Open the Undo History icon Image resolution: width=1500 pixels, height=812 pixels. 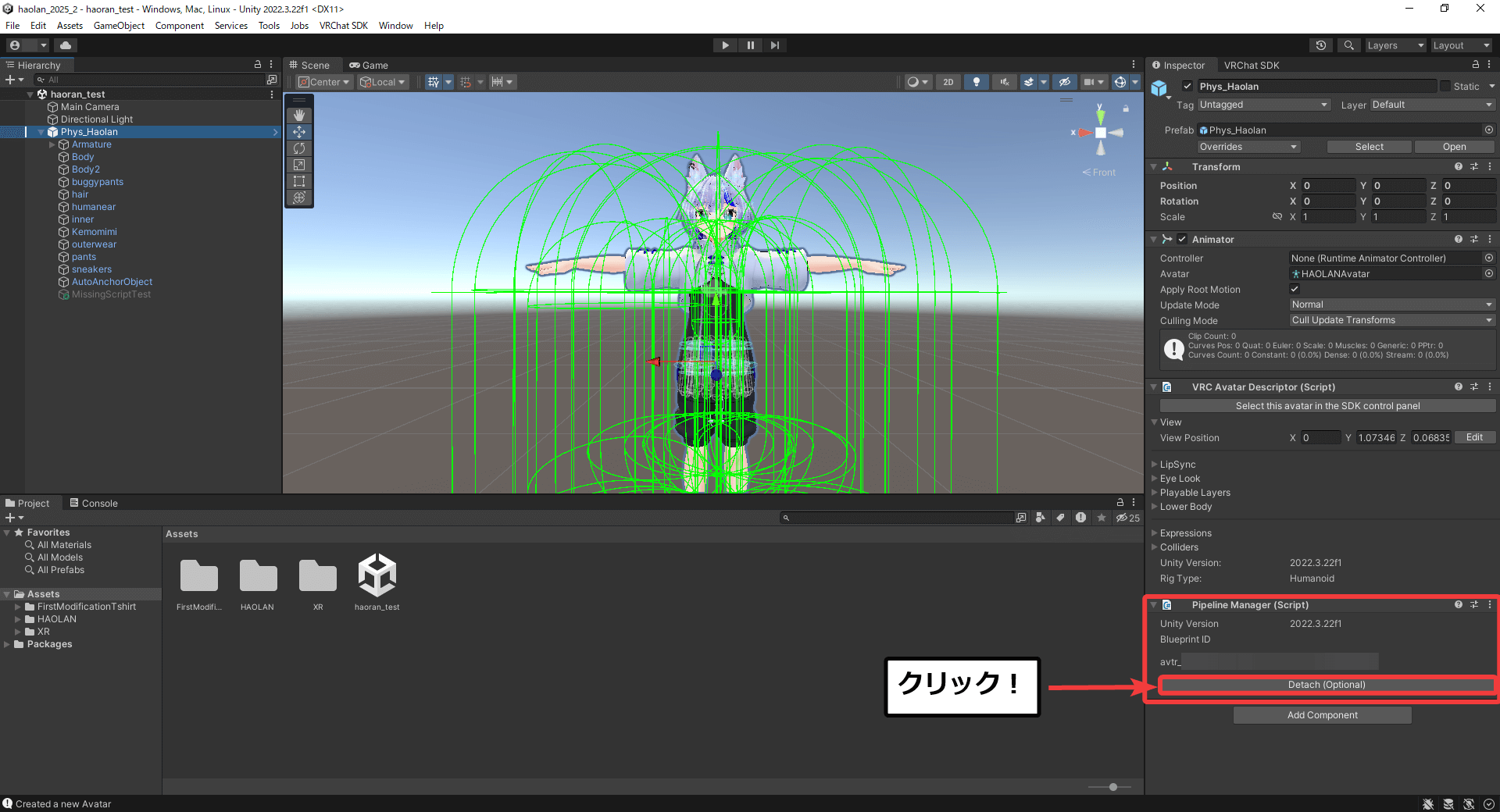[x=1321, y=45]
